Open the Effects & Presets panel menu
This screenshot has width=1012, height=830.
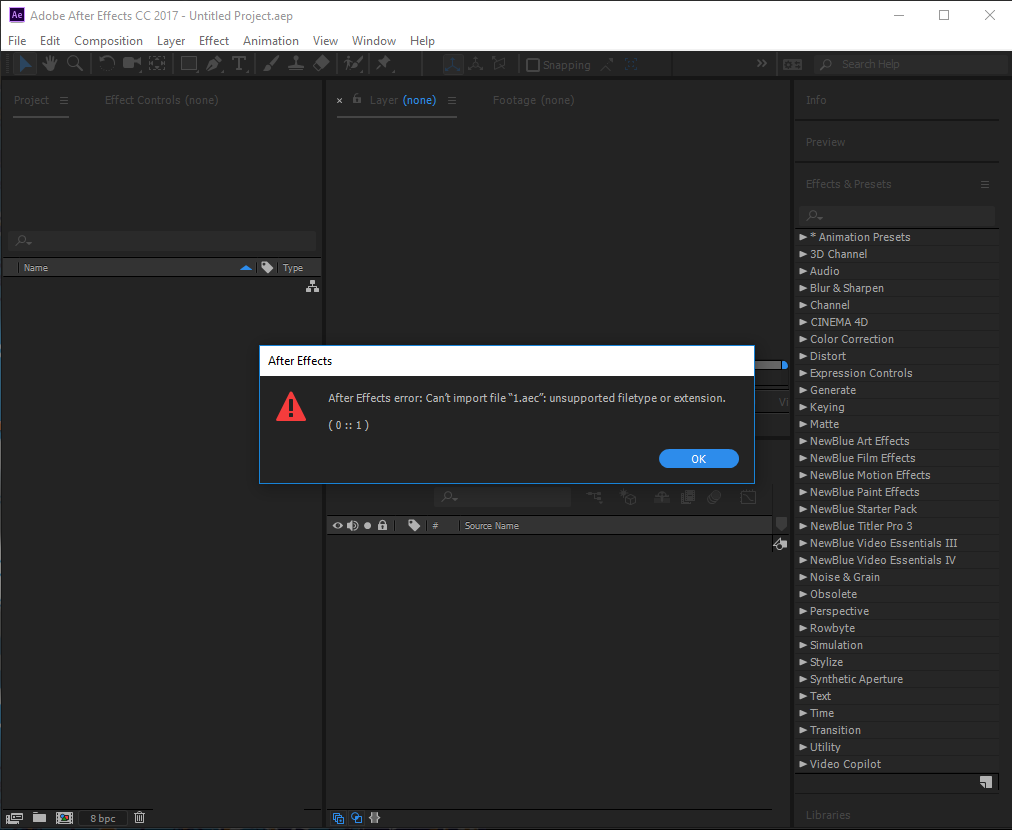[x=985, y=184]
